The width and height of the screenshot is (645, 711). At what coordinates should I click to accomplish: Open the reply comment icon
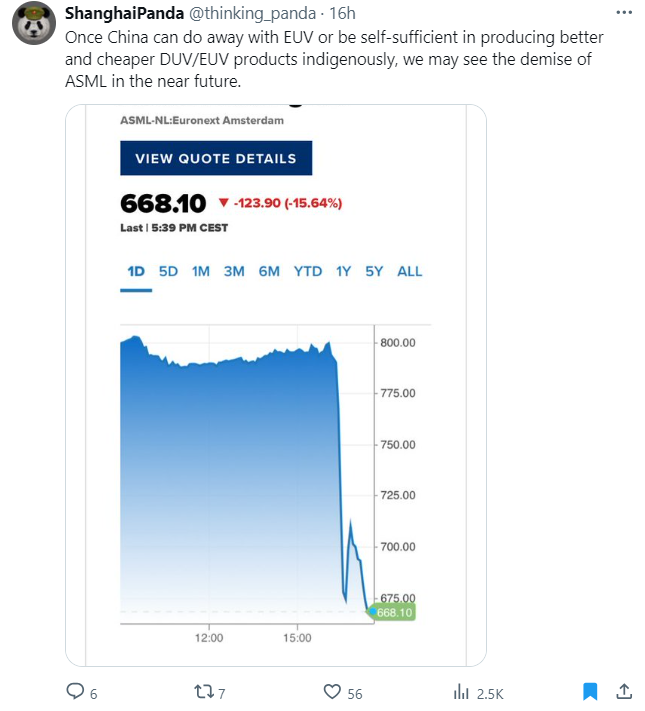(75, 692)
